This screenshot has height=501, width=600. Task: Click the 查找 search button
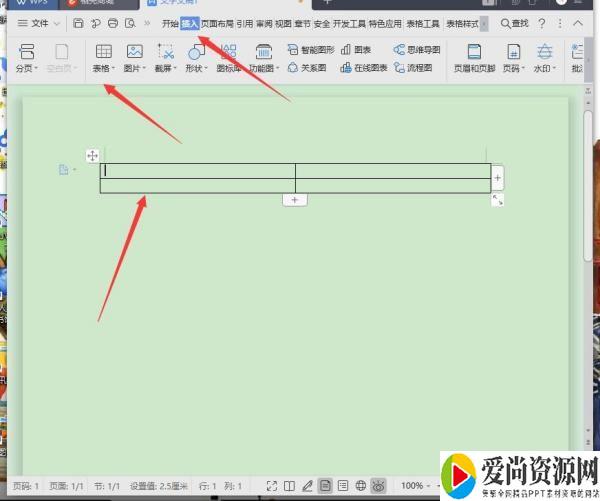(515, 23)
